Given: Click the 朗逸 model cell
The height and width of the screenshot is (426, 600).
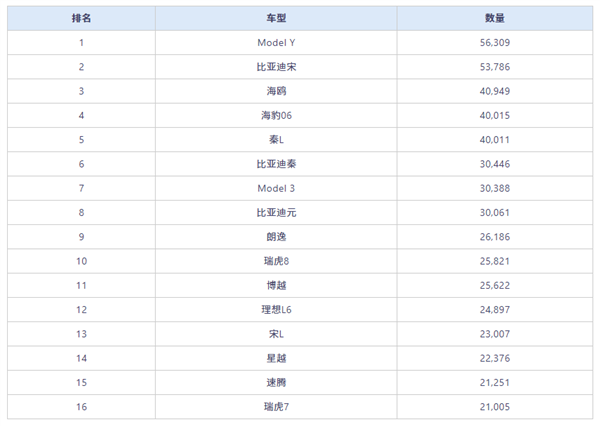Looking at the screenshot, I should [275, 237].
